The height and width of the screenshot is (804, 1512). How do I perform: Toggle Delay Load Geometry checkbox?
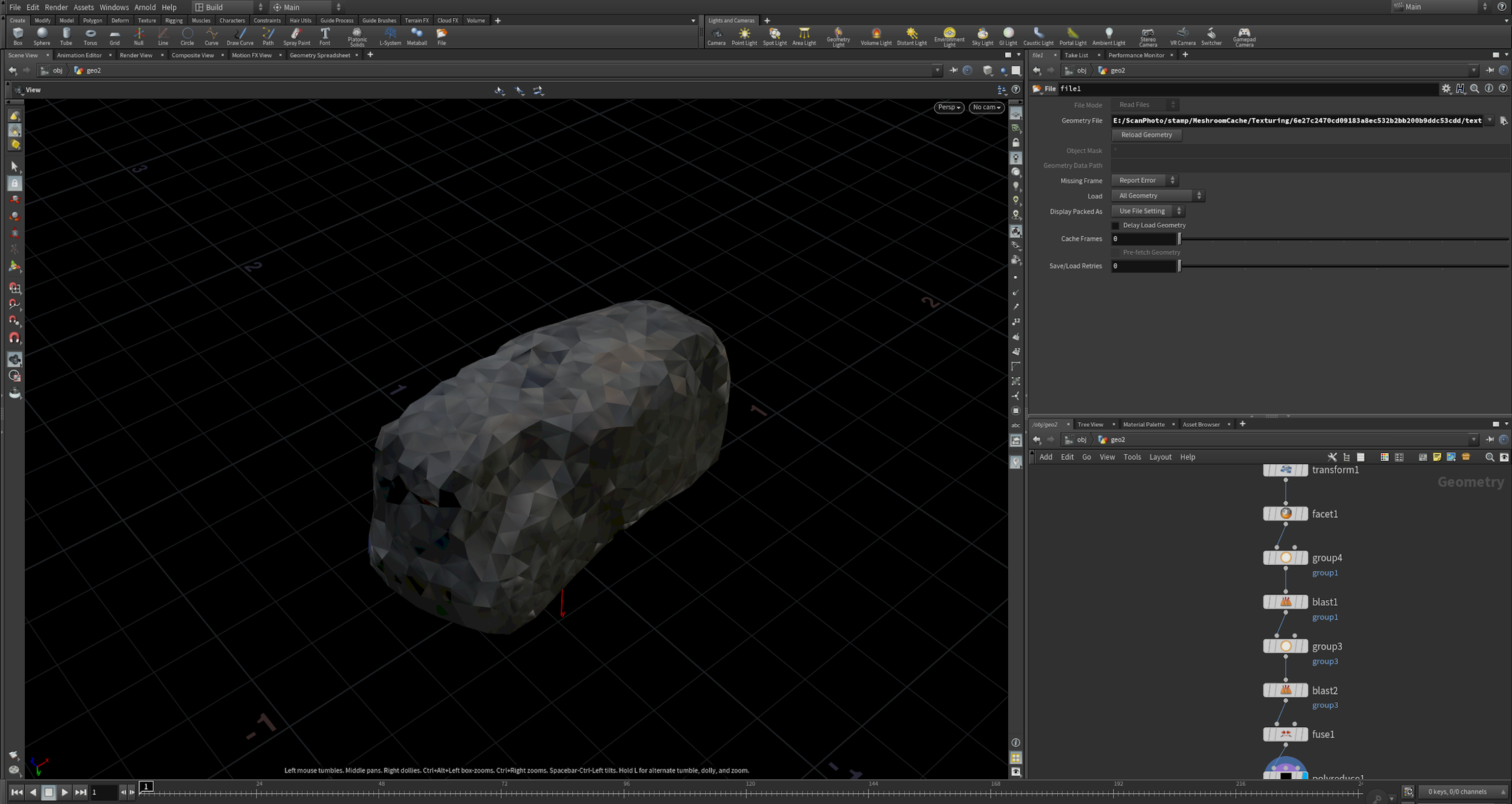click(1115, 225)
